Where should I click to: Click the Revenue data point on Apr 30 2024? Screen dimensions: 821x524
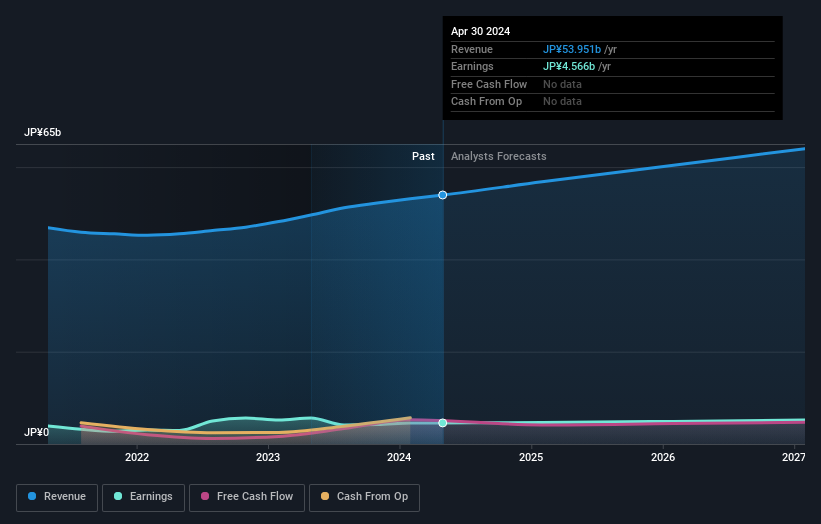coord(443,195)
